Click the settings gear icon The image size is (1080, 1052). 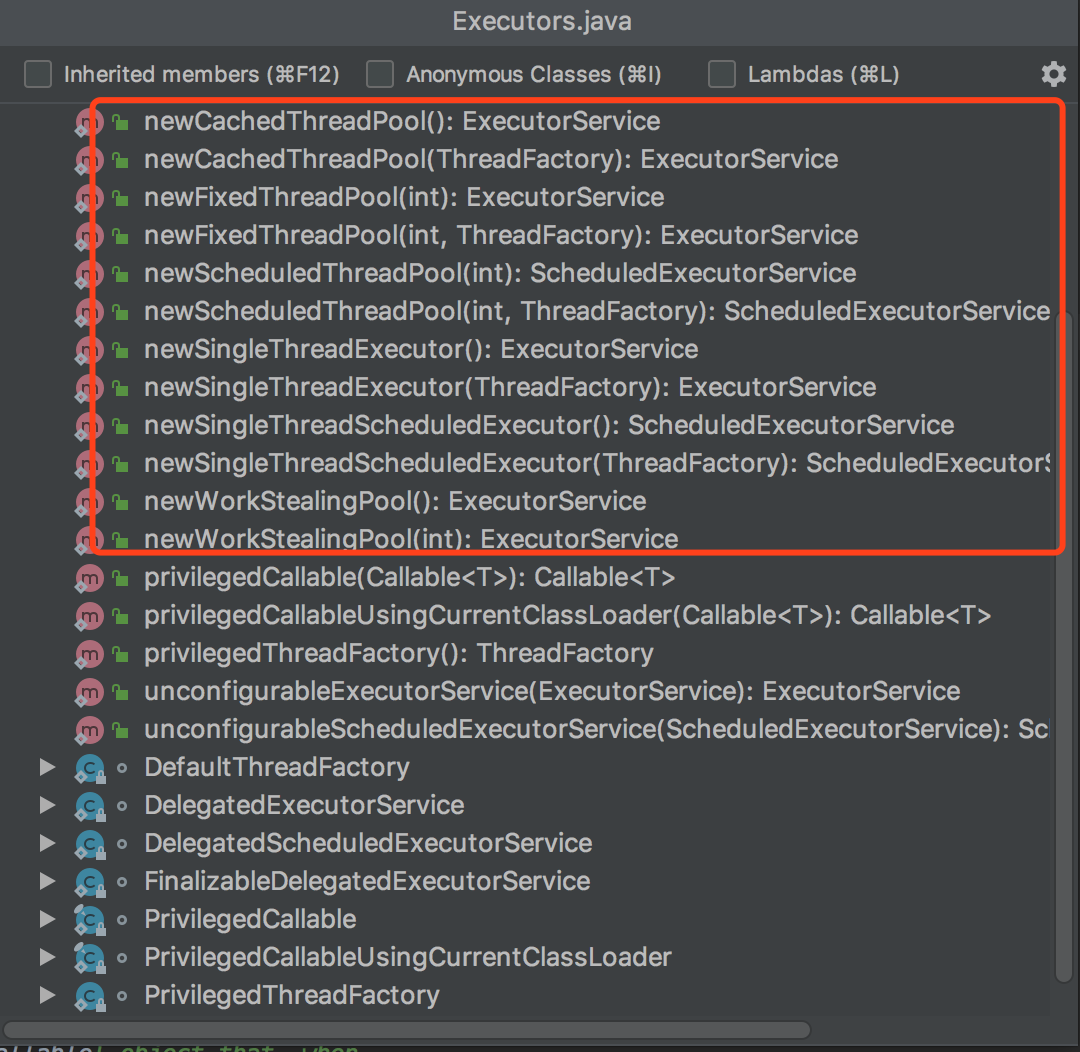1053,74
